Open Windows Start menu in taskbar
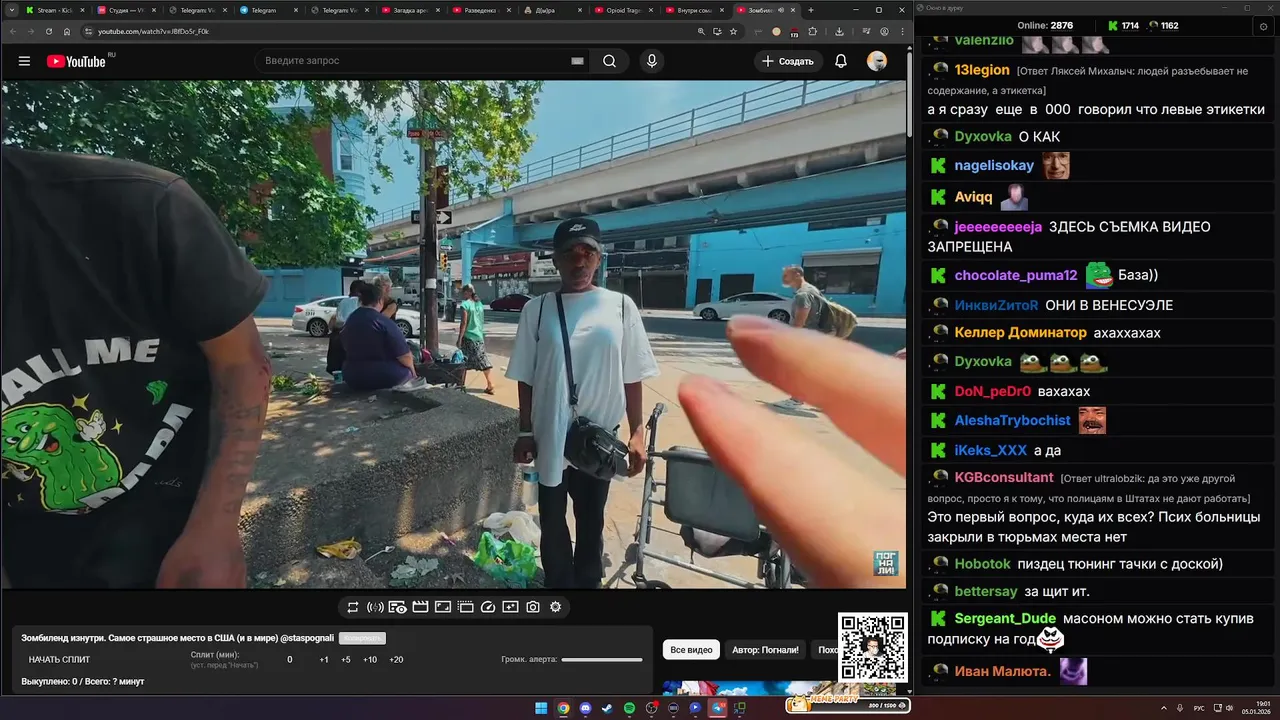Screen dimensions: 1280x720 [541, 708]
